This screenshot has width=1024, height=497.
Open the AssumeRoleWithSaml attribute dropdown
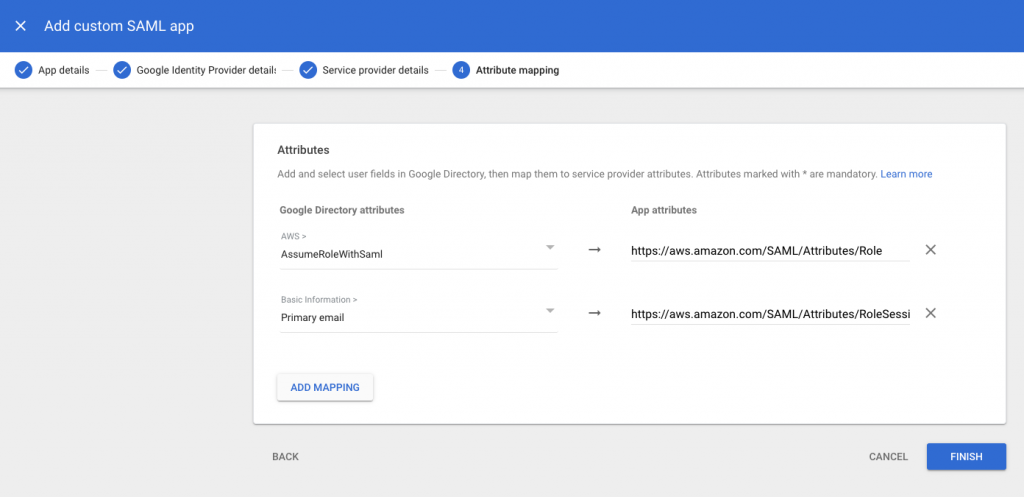pos(549,248)
